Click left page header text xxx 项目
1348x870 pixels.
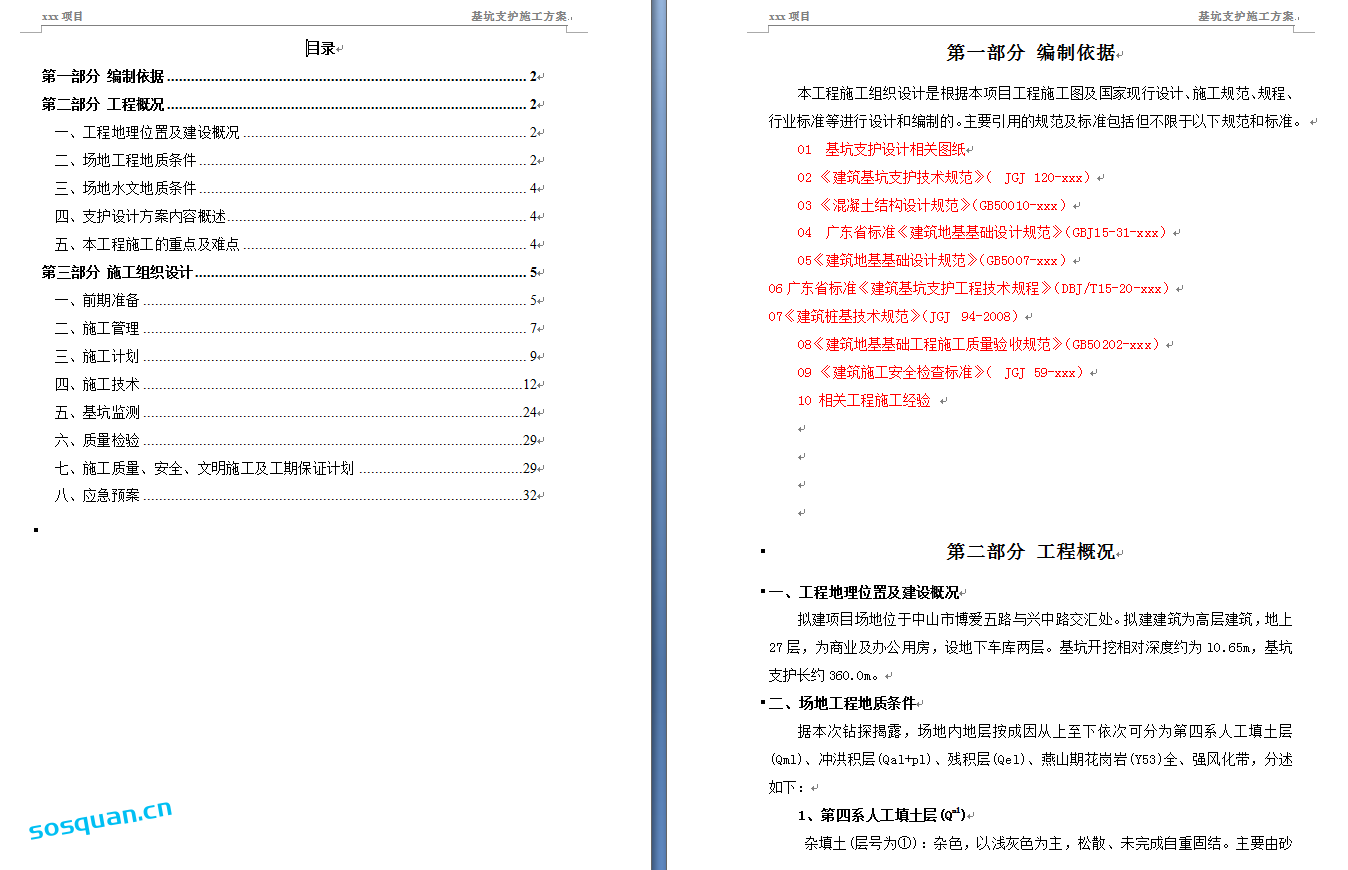pos(62,16)
